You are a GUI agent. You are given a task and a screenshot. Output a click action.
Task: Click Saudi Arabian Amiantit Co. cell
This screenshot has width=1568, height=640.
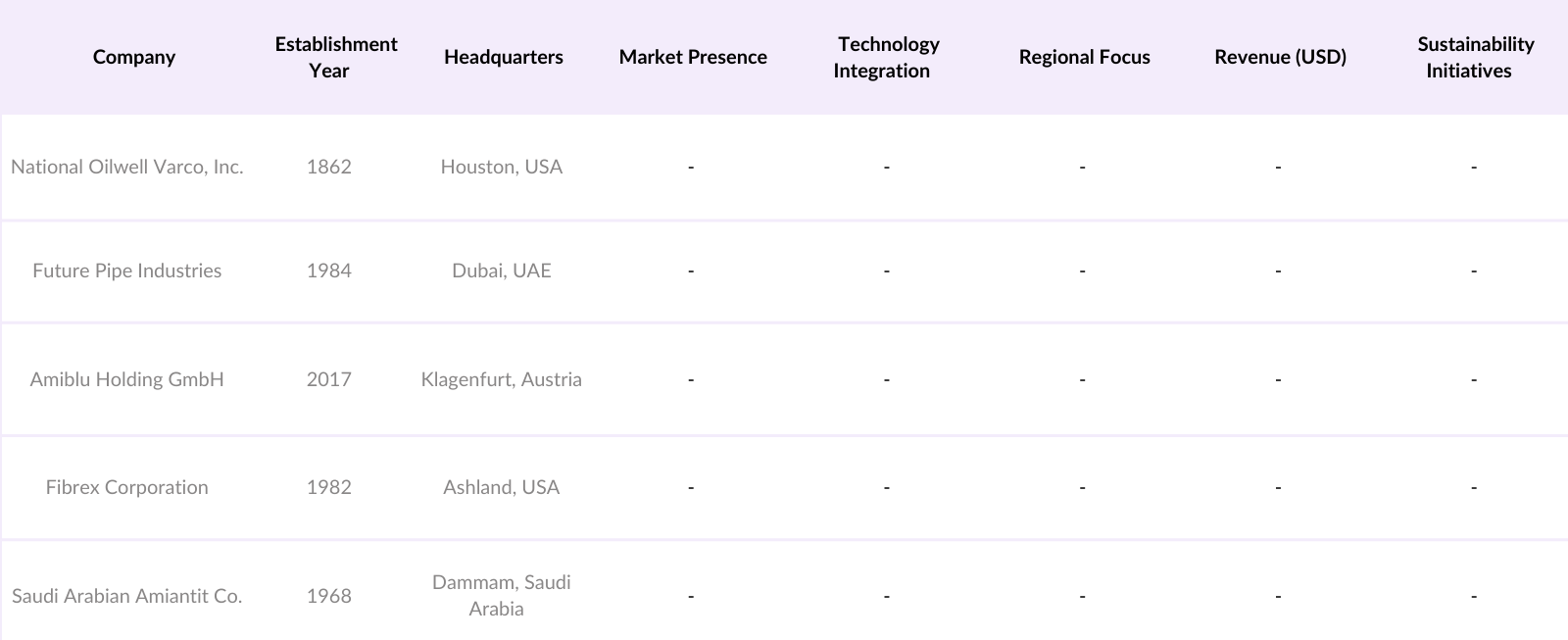point(127,596)
